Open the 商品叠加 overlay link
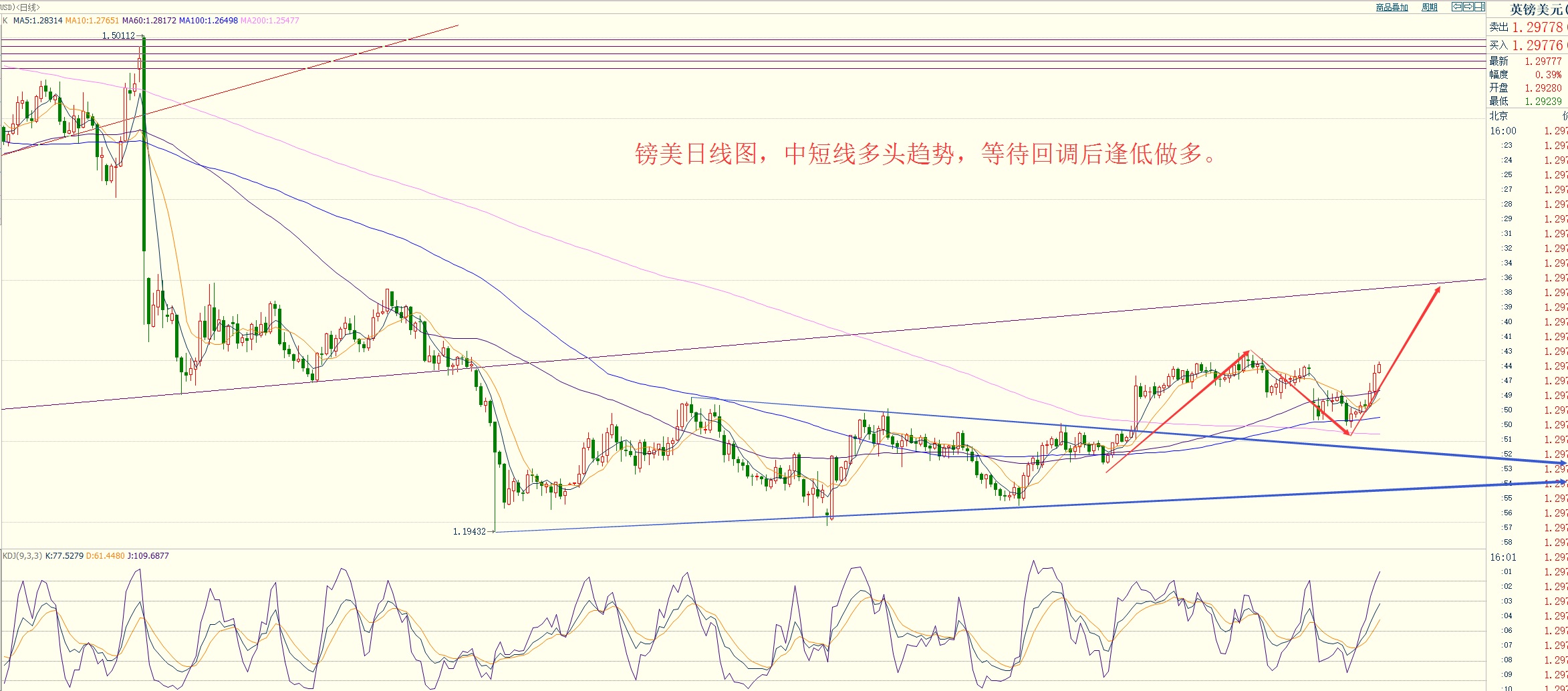 pos(1392,7)
